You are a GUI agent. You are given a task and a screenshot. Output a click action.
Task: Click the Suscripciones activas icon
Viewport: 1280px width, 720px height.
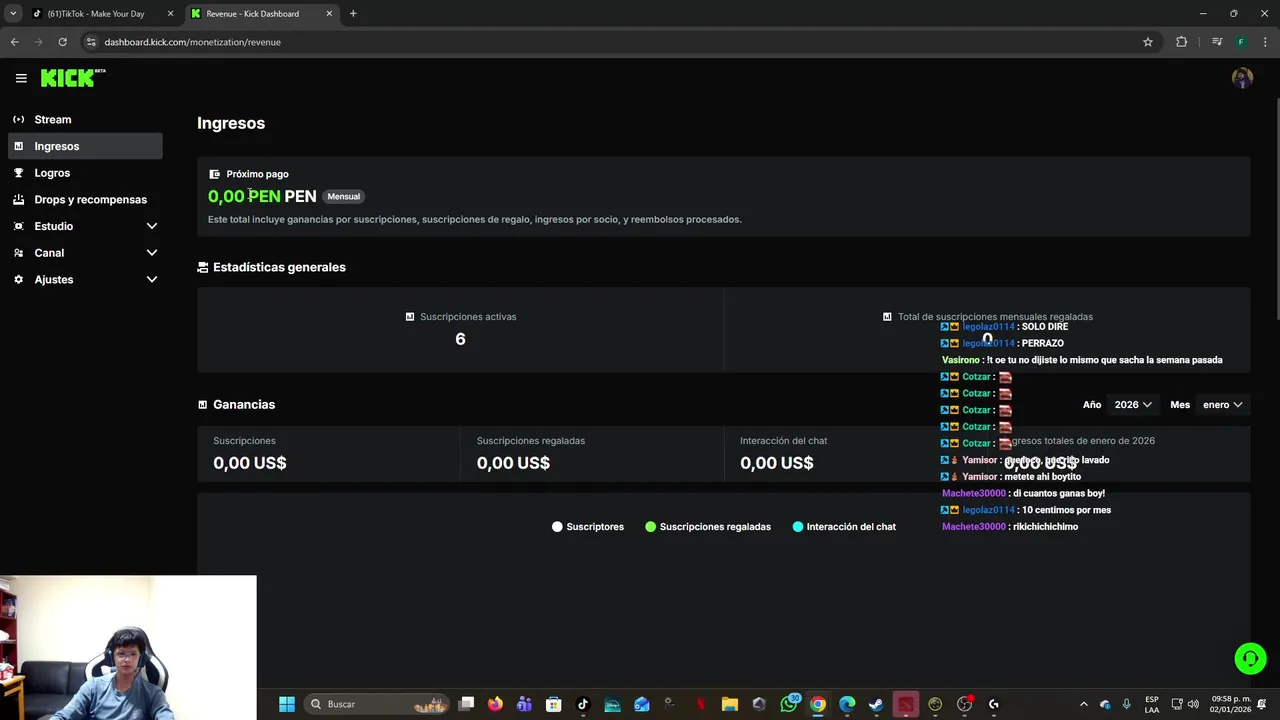pyautogui.click(x=410, y=317)
